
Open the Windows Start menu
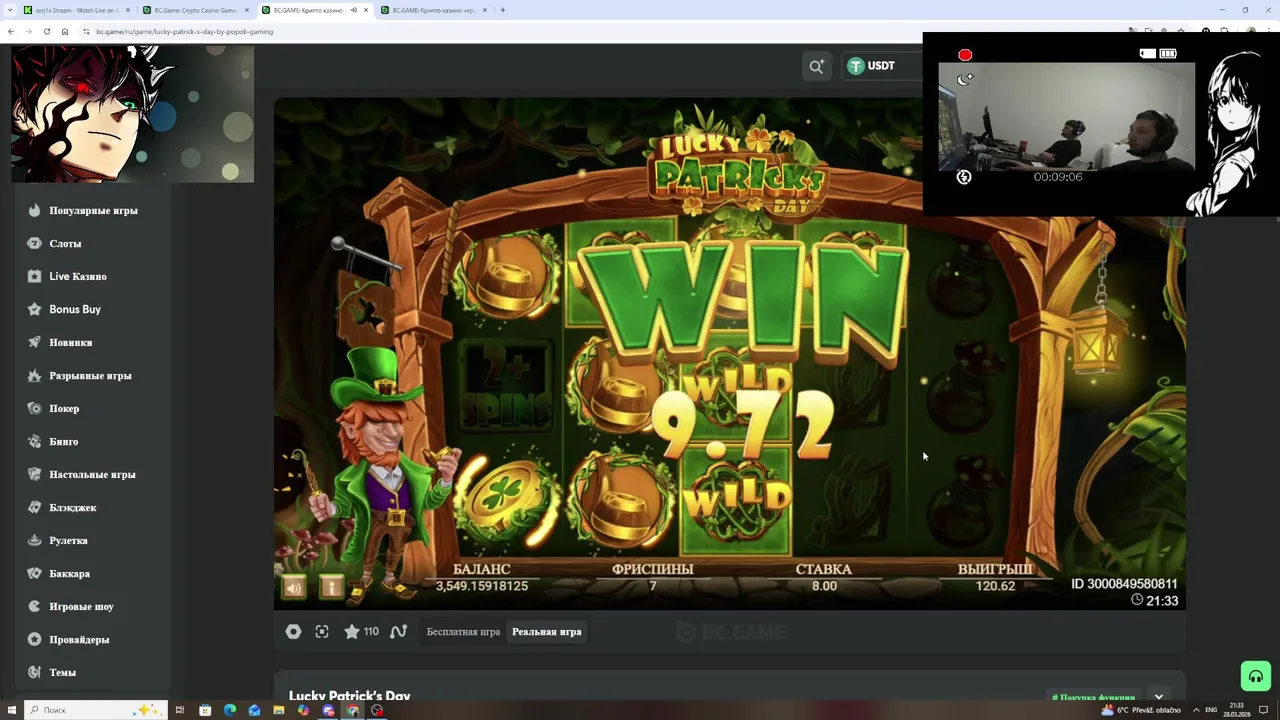10,710
